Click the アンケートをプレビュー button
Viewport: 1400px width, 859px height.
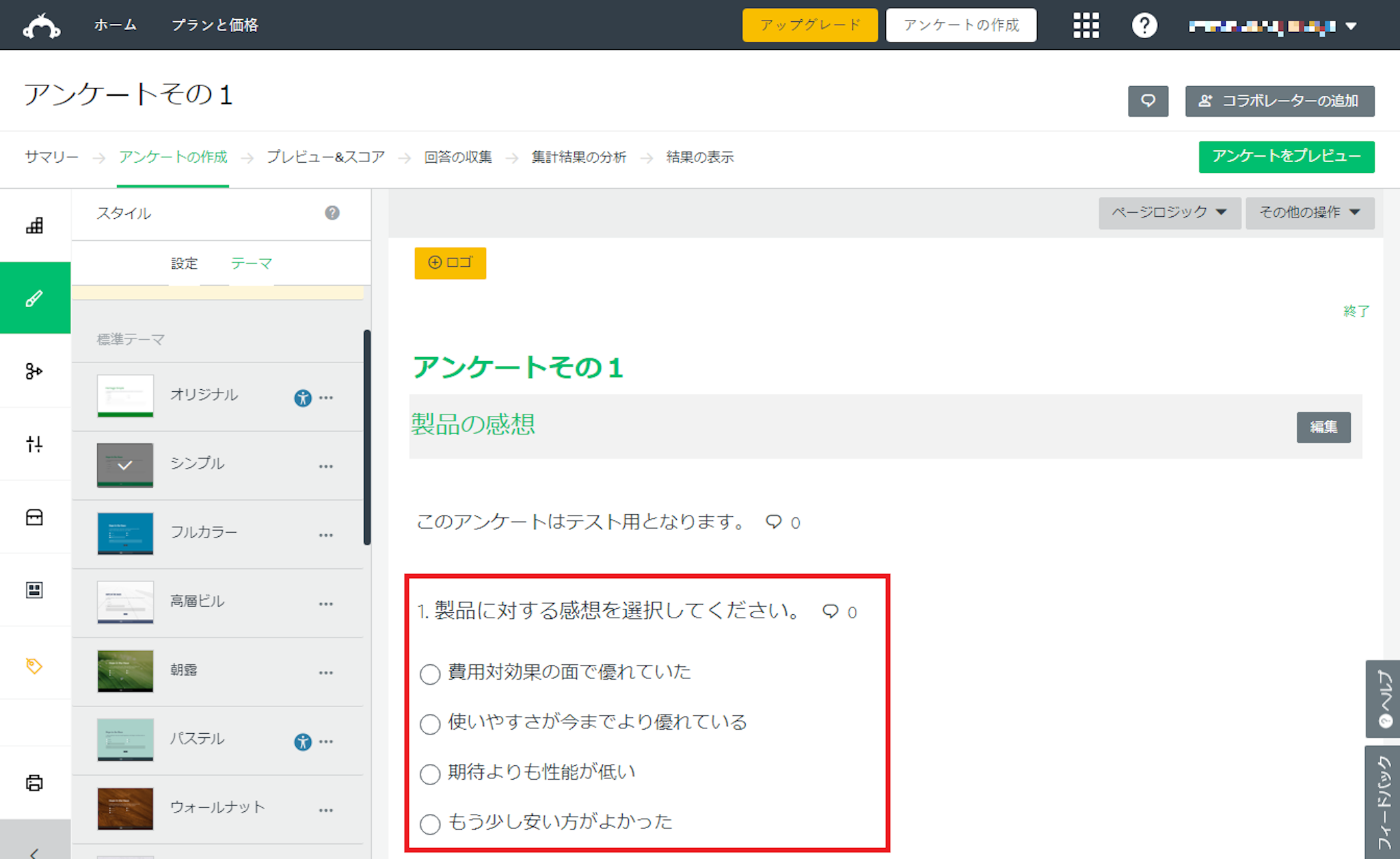[1286, 157]
